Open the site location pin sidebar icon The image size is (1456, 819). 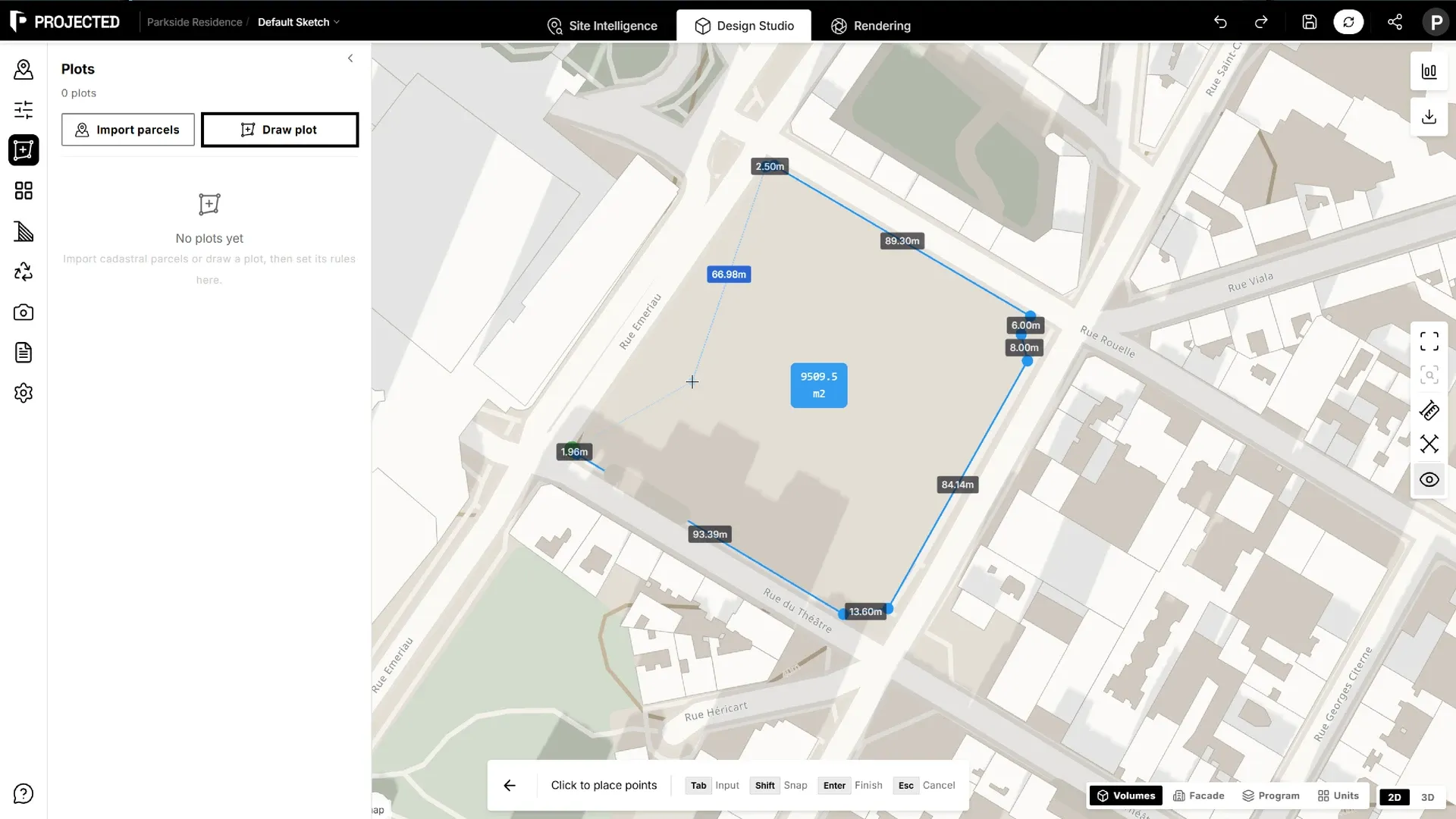coord(24,70)
